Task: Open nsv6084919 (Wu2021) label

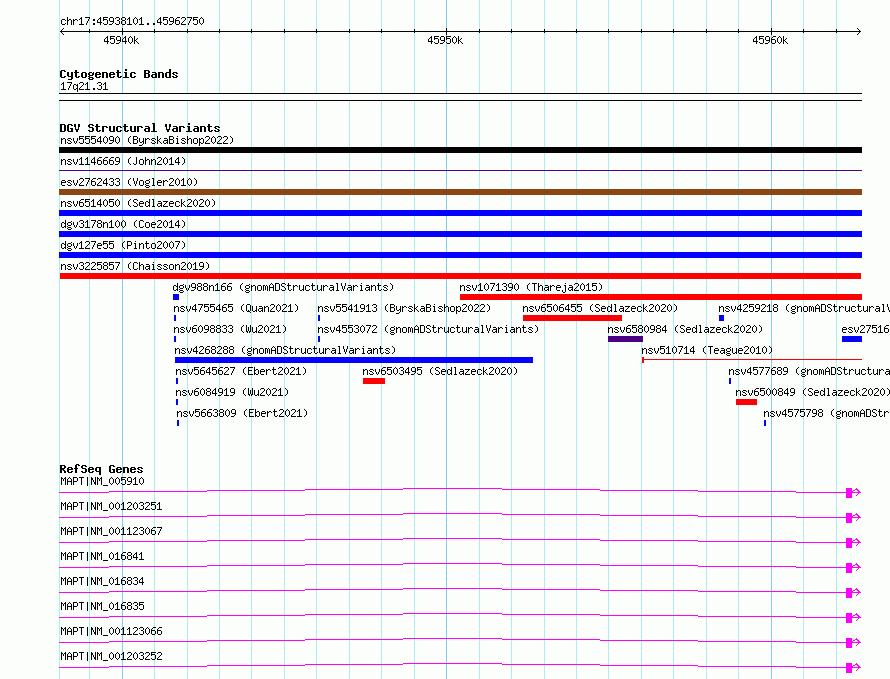Action: [x=232, y=392]
